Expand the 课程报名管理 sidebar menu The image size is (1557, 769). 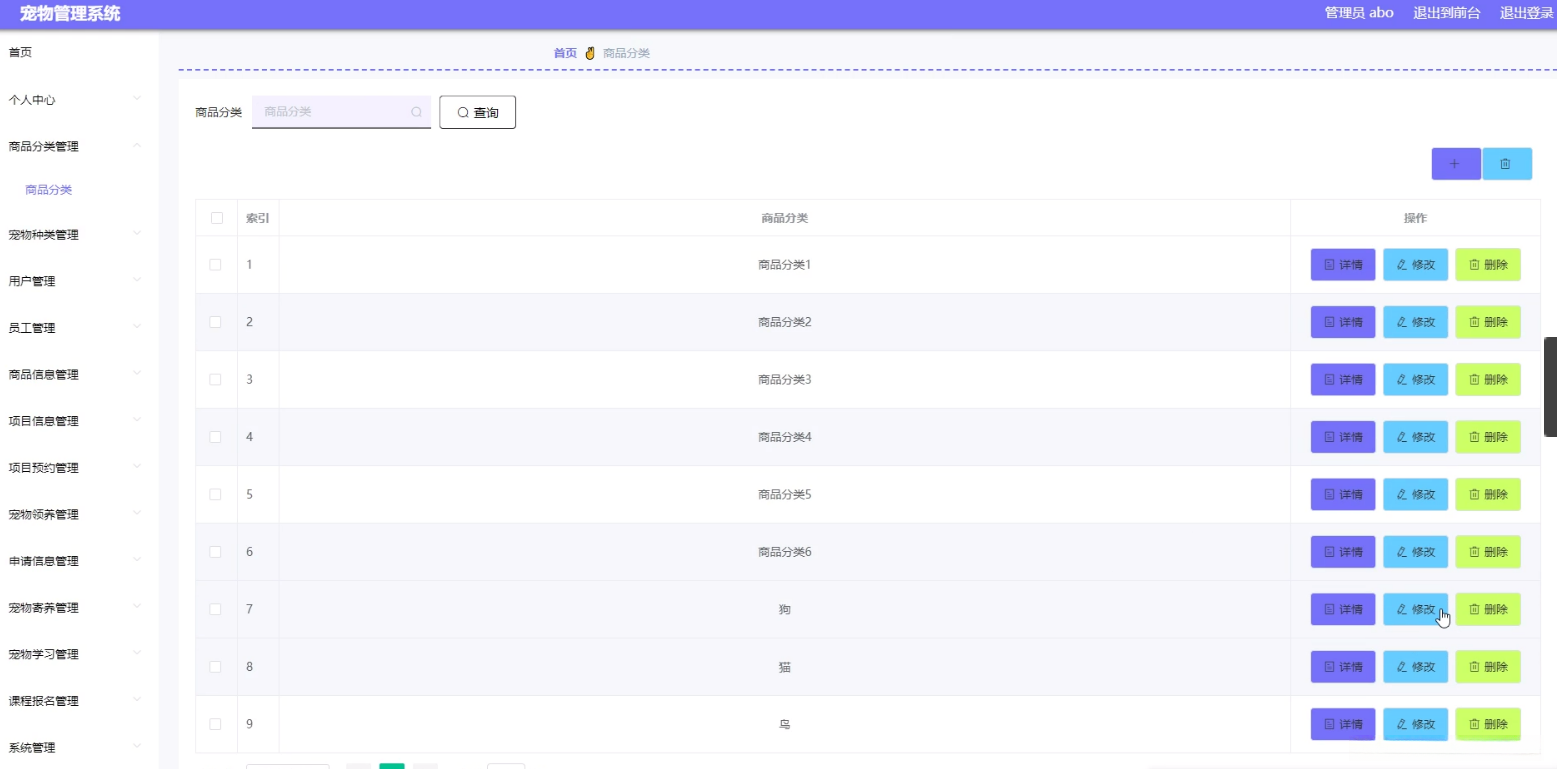79,701
